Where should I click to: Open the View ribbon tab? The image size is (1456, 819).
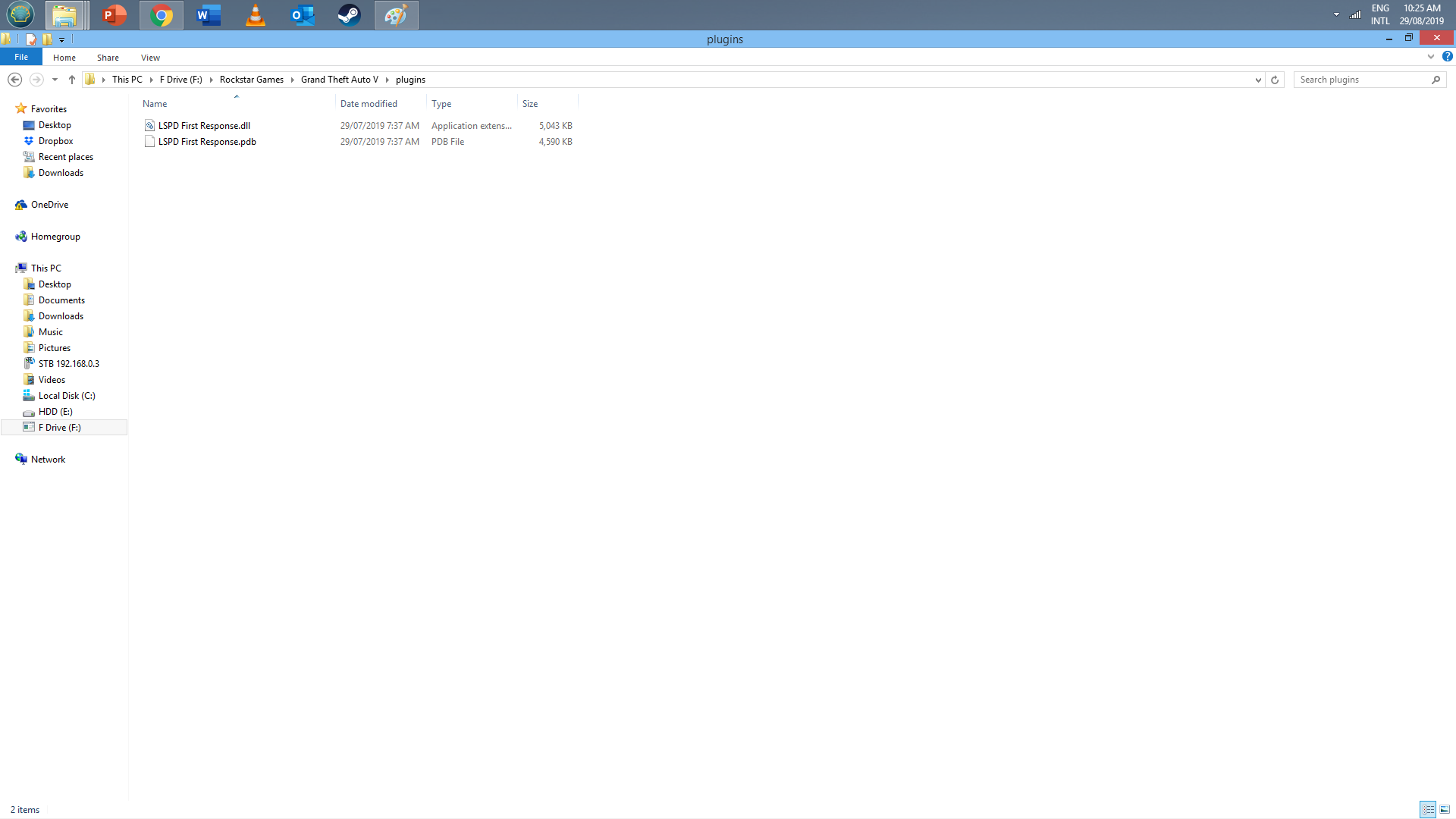(150, 58)
